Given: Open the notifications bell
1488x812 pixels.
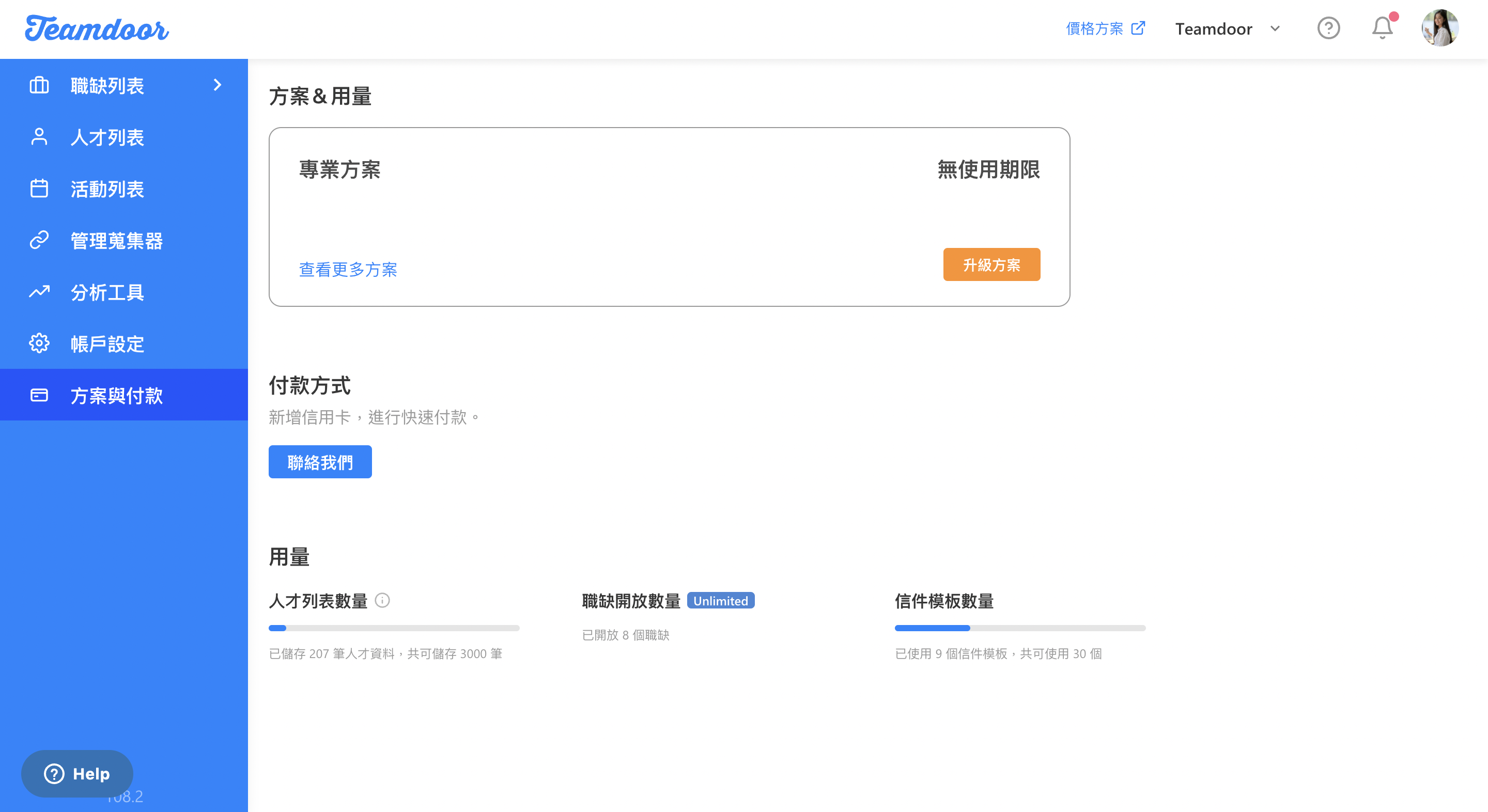Looking at the screenshot, I should point(1382,28).
